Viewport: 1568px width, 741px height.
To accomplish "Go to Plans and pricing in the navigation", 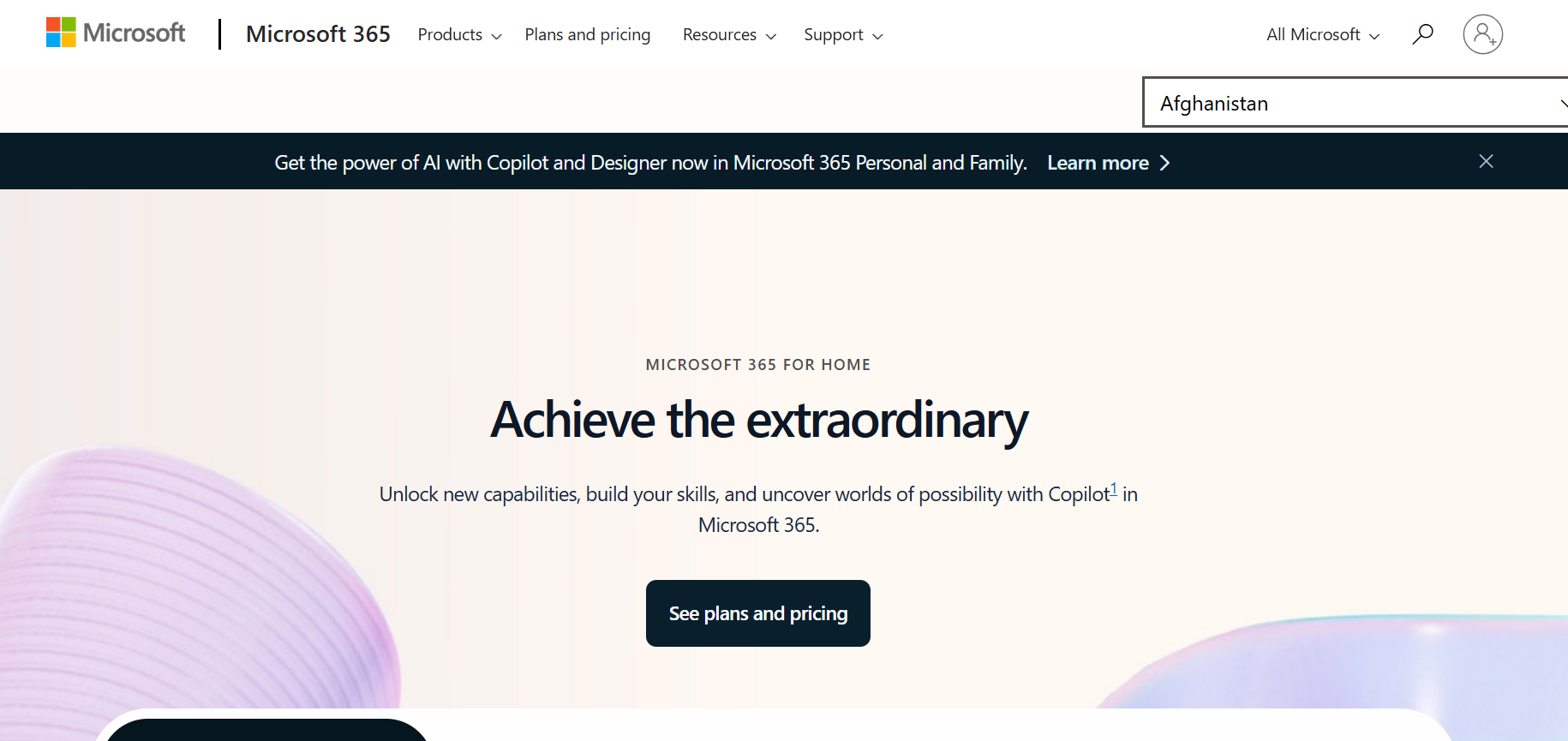I will pos(588,35).
